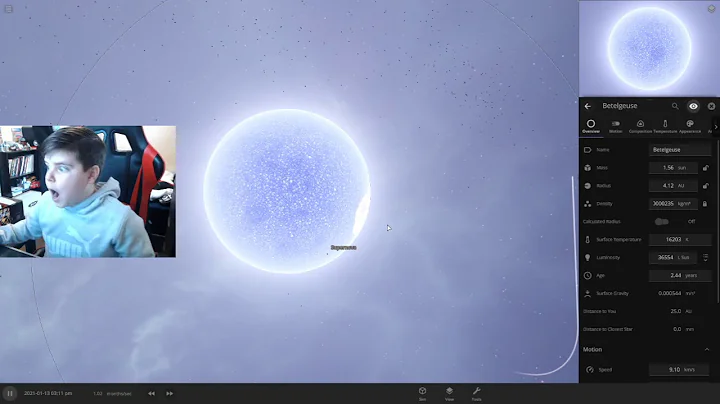Switch to the Temperature tab
This screenshot has height=404, width=720.
665,126
